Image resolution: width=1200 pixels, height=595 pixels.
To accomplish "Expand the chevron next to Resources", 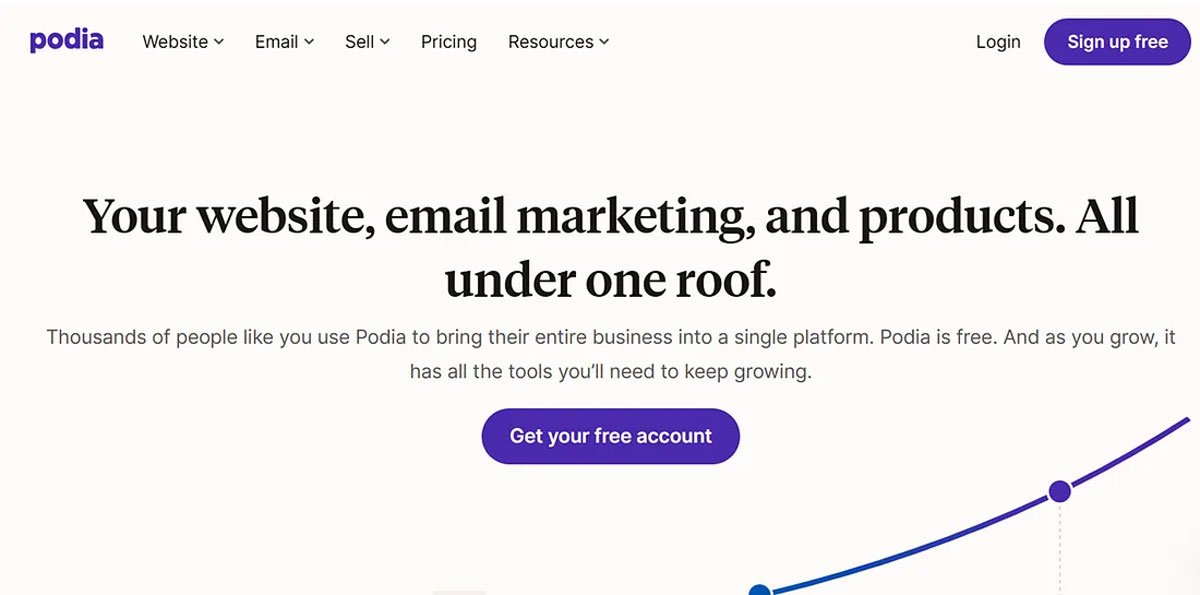I will [604, 42].
